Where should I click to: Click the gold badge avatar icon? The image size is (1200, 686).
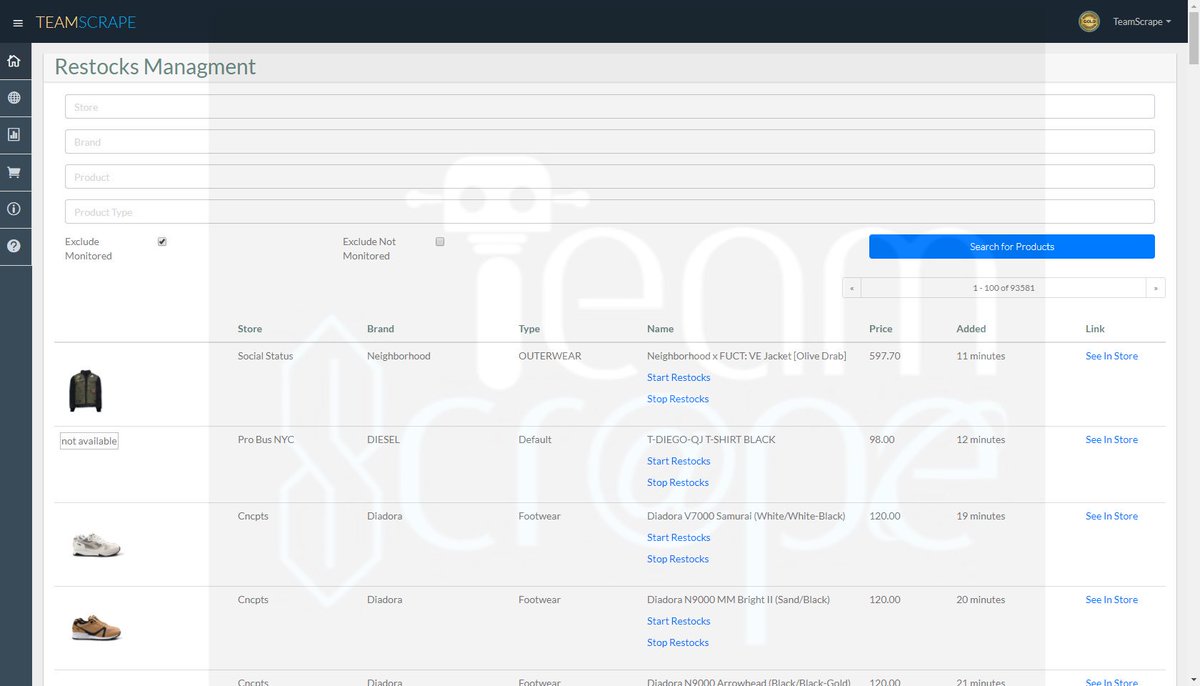(1089, 21)
